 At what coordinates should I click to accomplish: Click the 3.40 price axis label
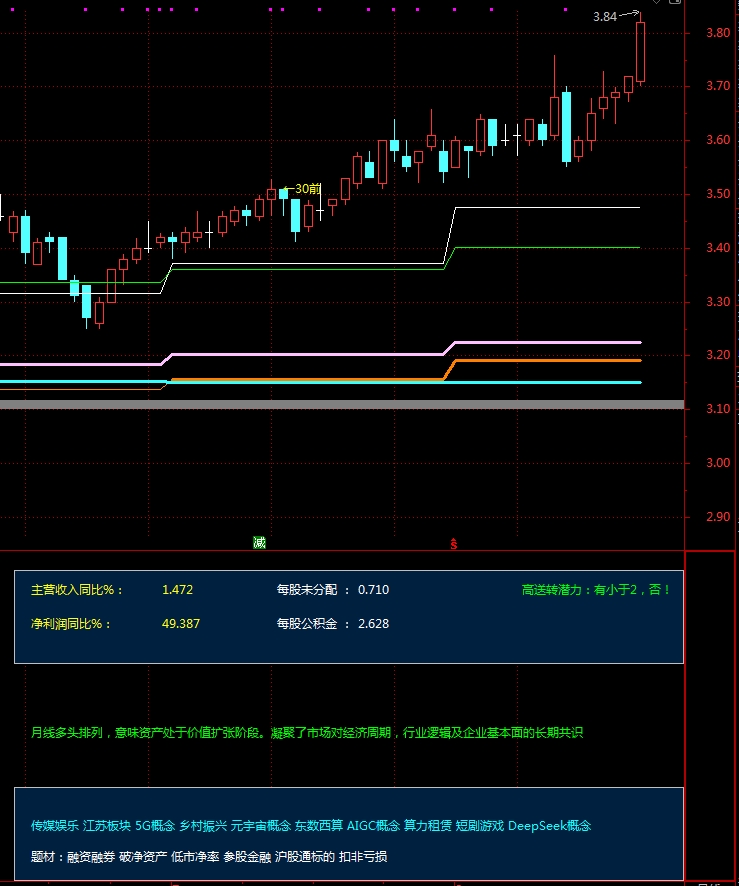(718, 247)
